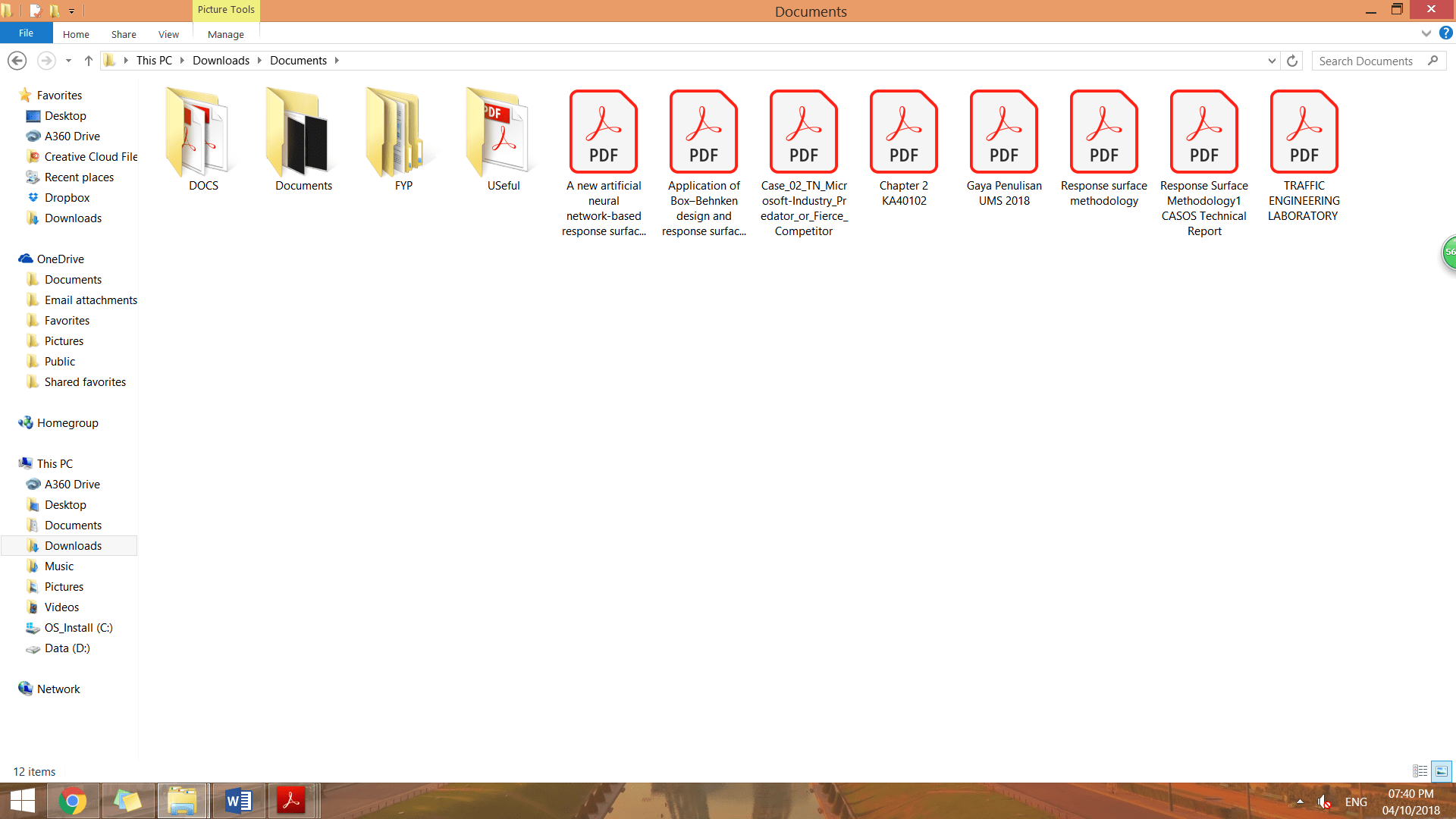
Task: Navigate up one level using the up arrow
Action: (x=88, y=60)
